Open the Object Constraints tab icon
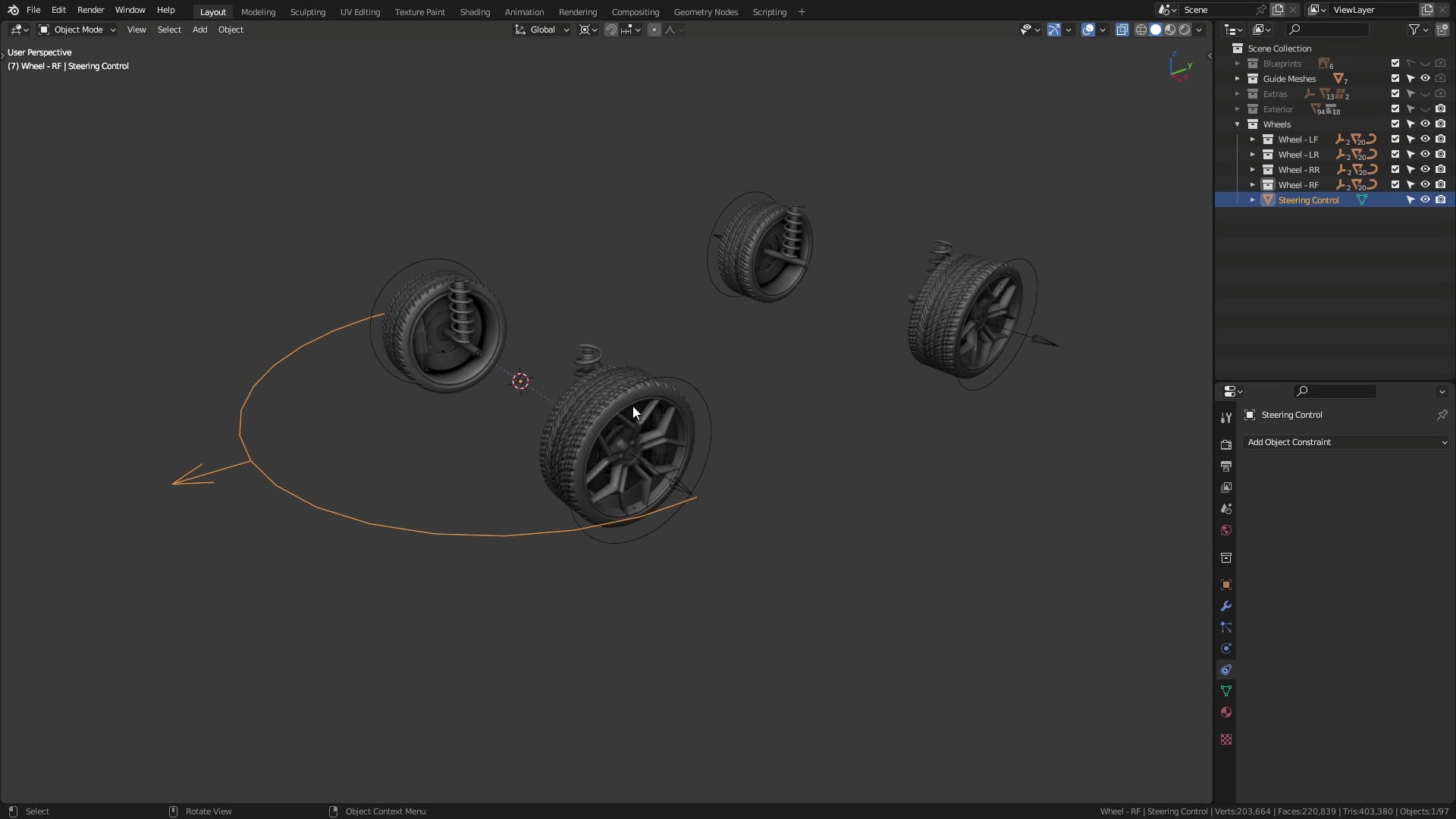Screen dimensions: 1456x819 point(1226,670)
